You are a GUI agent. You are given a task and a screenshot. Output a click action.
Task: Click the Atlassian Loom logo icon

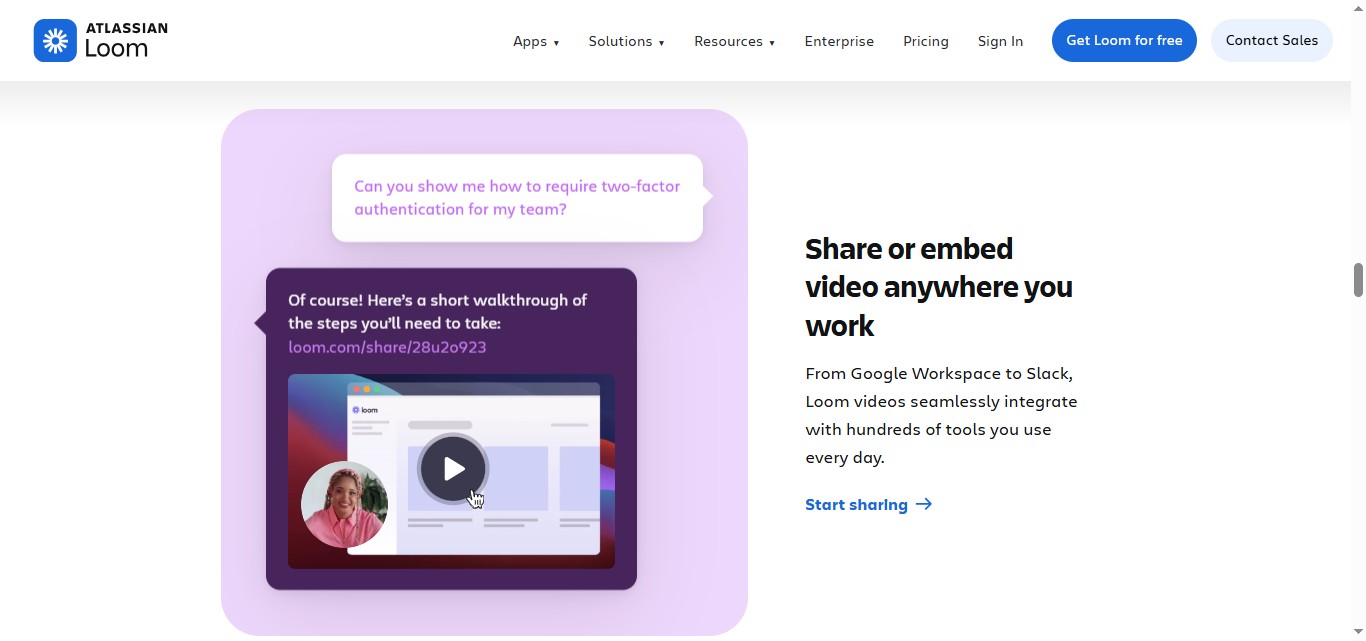tap(55, 40)
